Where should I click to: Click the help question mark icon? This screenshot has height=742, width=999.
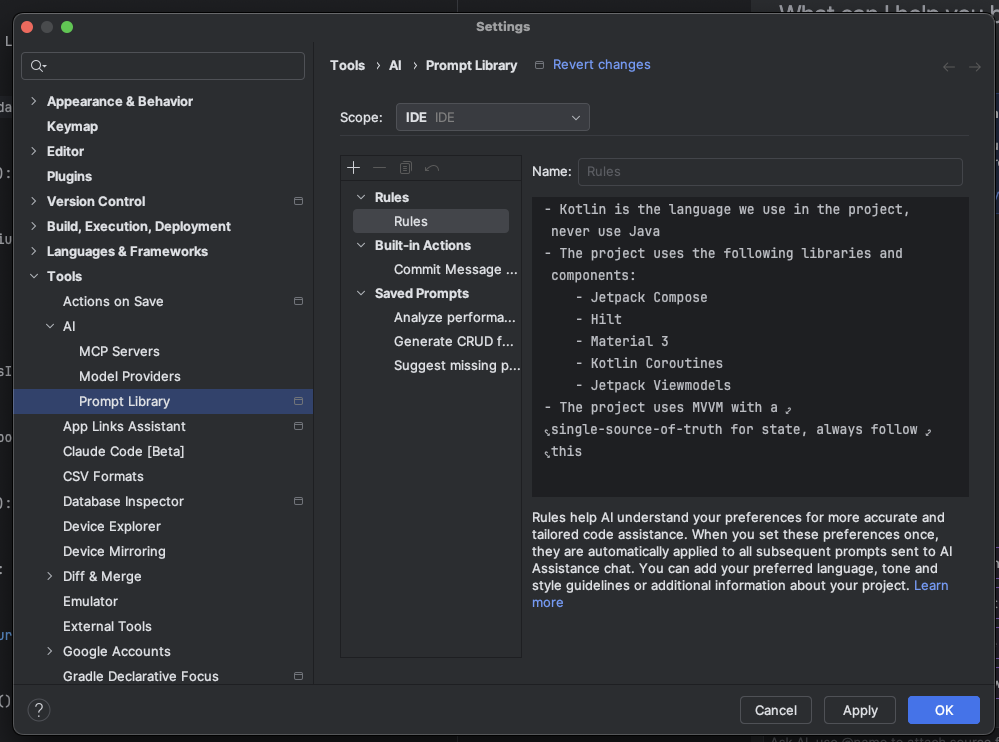39,710
